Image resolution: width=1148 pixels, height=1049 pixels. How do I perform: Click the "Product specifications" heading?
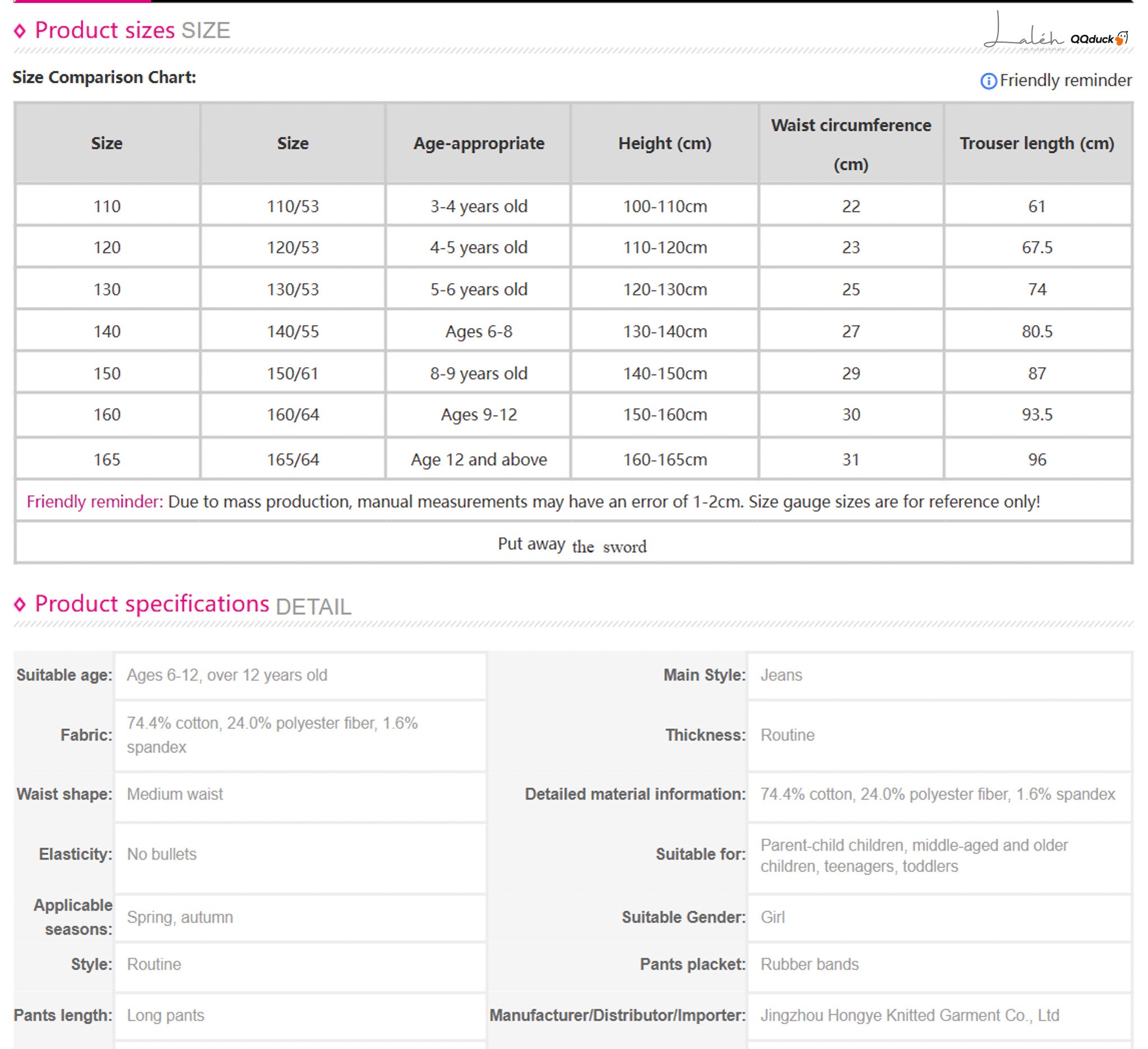[152, 604]
